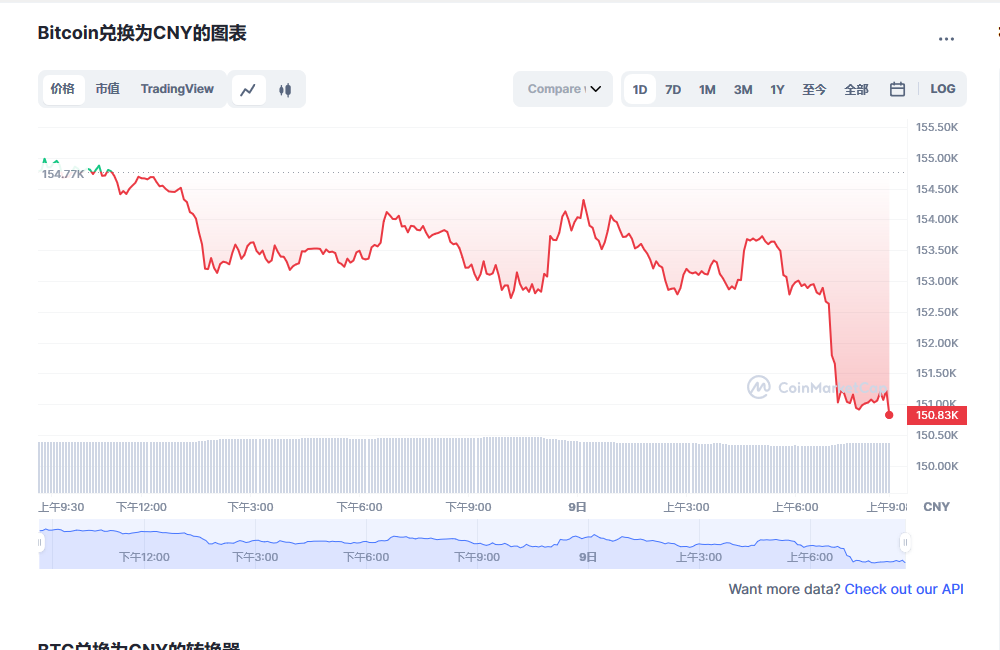Choose the 全部 time range
This screenshot has width=1000, height=650.
click(856, 89)
